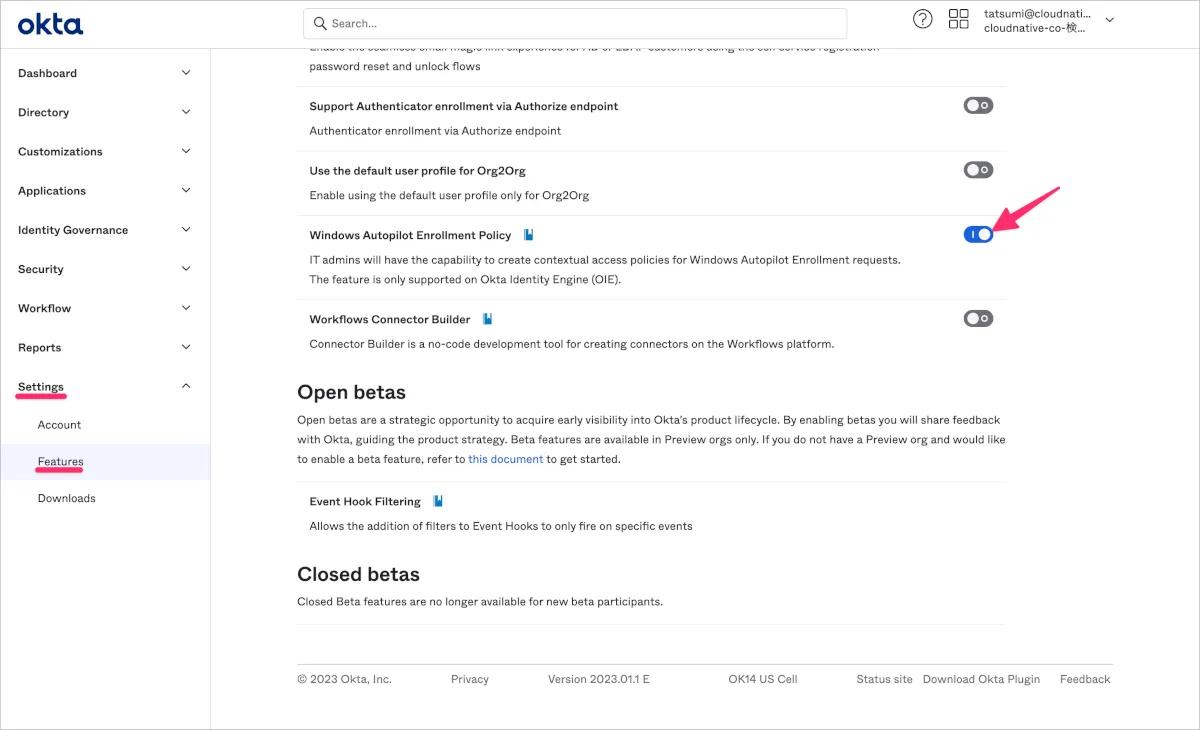Click the "this document" link

tap(505, 459)
